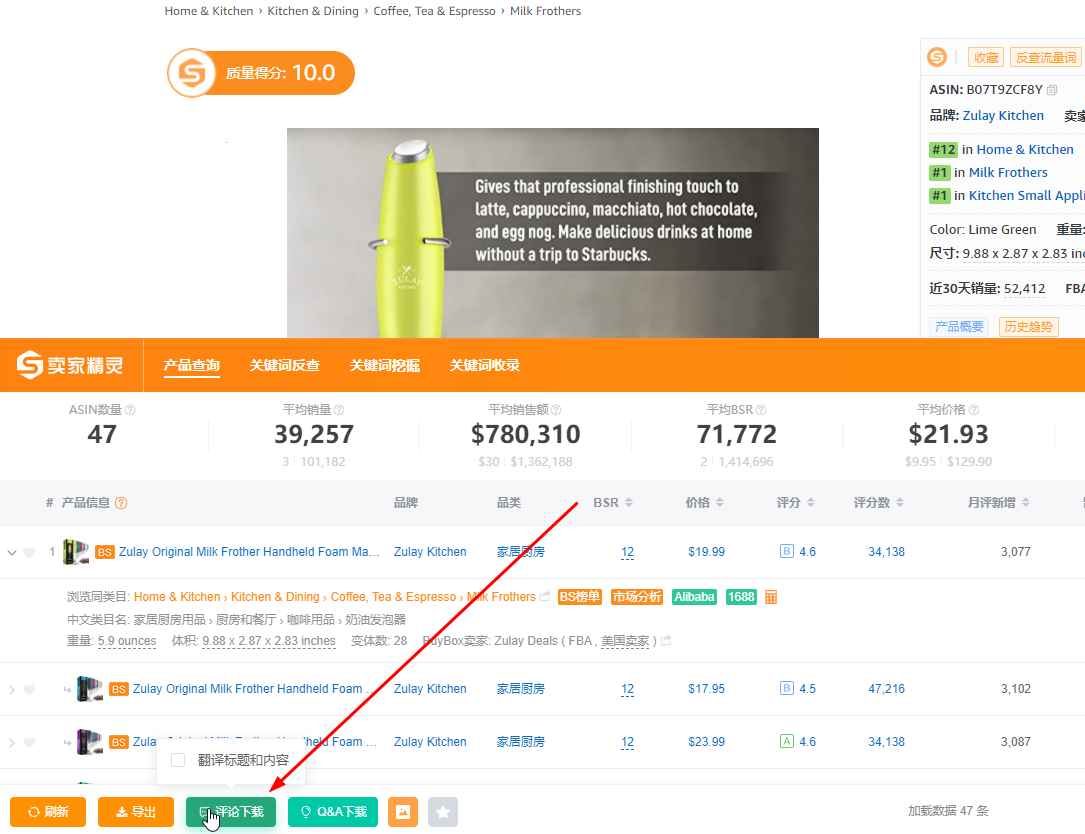1085x834 pixels.
Task: Click the grey star button in the bottom toolbar
Action: [x=443, y=812]
